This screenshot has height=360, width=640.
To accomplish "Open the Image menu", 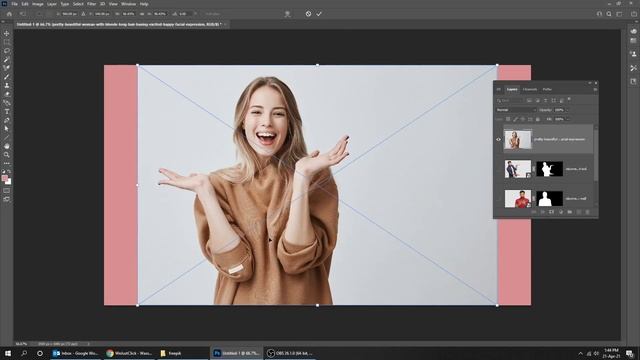I will pos(38,4).
